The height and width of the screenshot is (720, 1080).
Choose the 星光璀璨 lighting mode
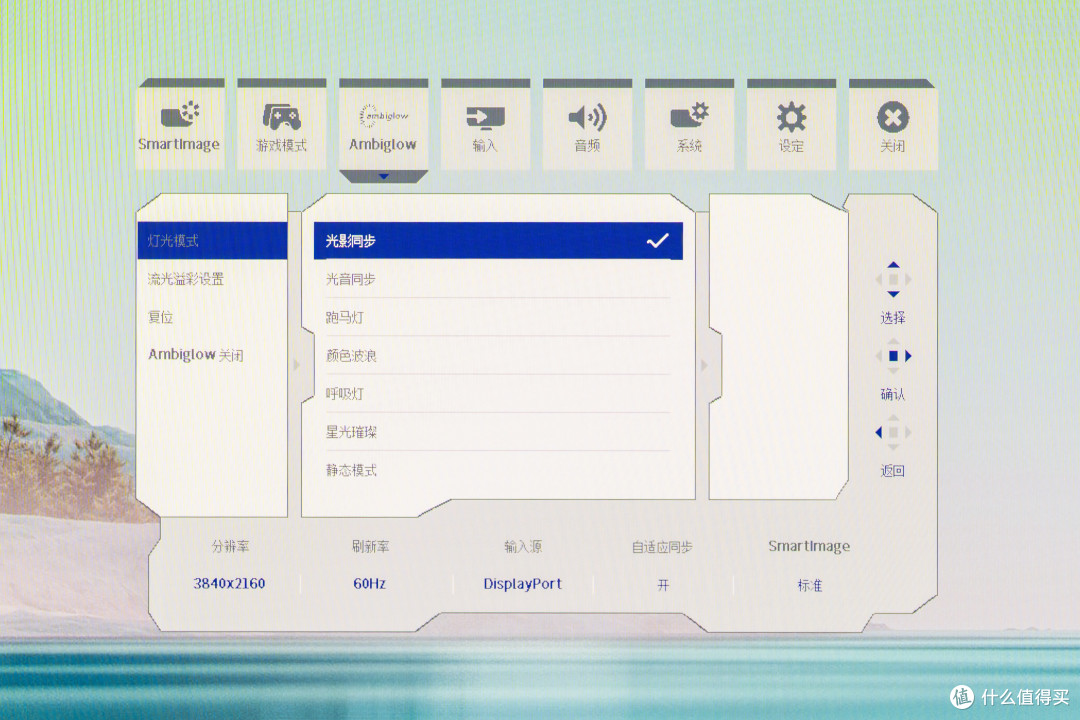[498, 432]
